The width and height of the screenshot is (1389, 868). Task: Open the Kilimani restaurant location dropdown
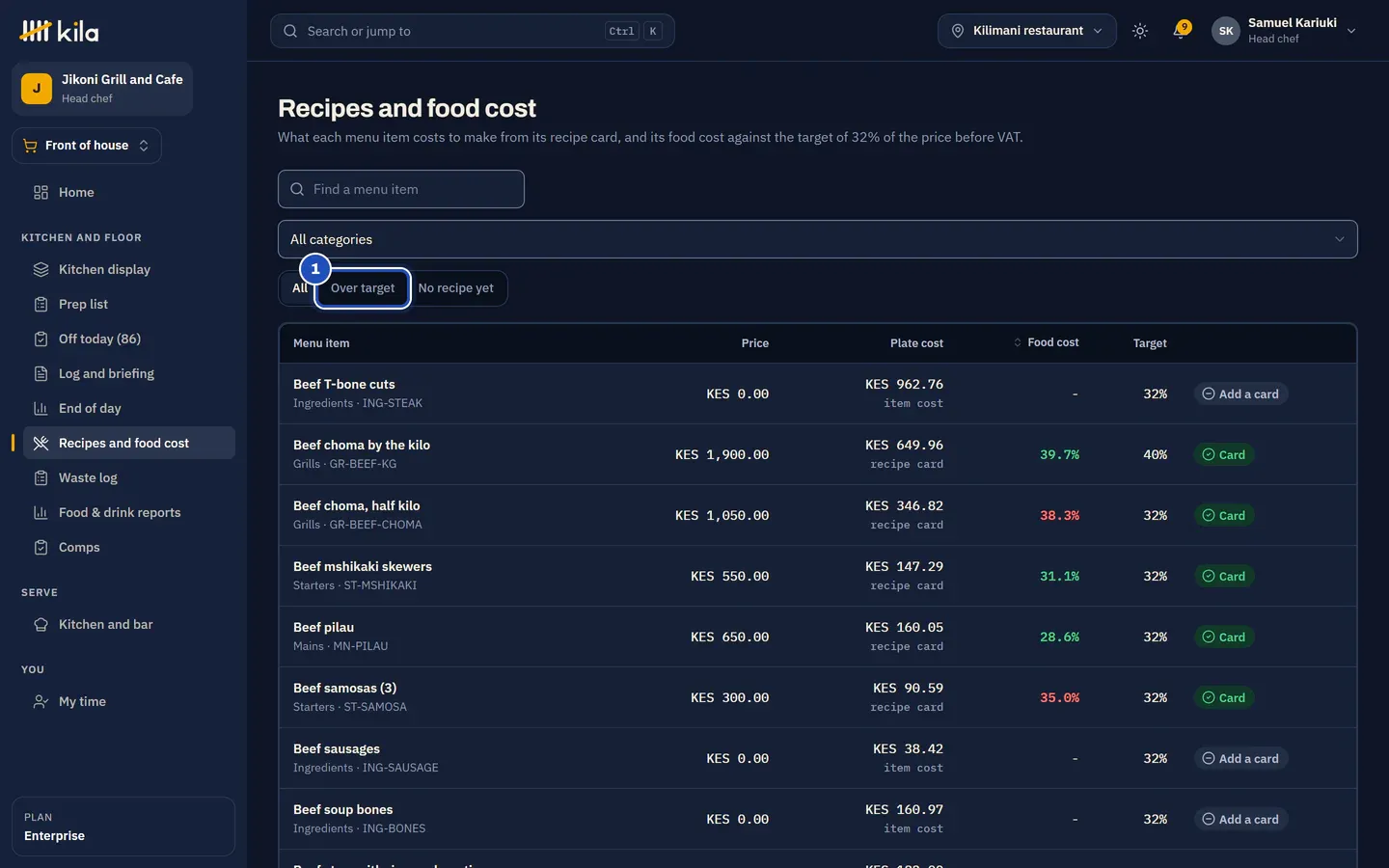1027,31
